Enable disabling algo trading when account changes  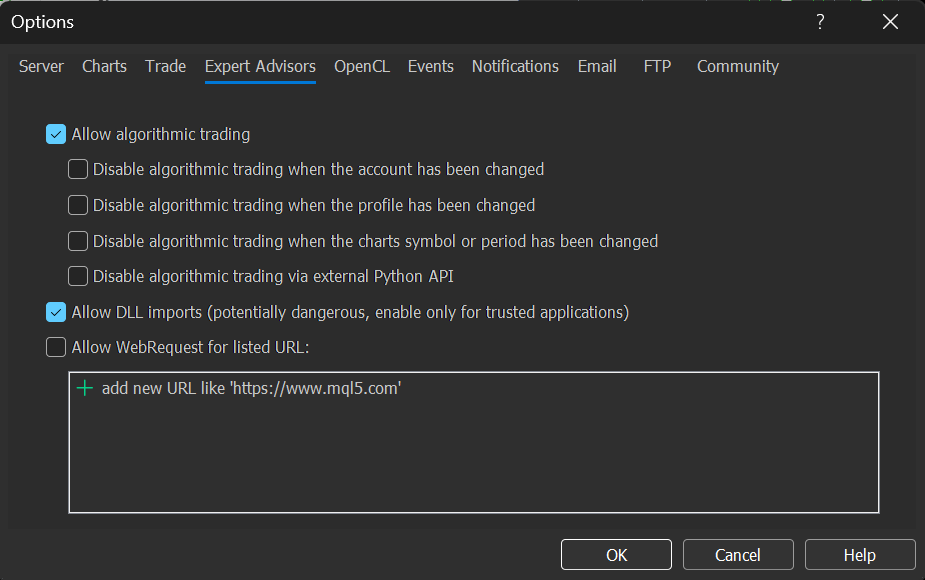[78, 170]
